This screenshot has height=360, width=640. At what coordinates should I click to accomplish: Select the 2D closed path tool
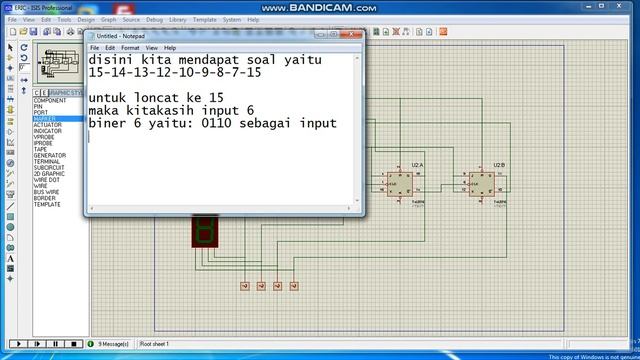pyautogui.click(x=10, y=248)
